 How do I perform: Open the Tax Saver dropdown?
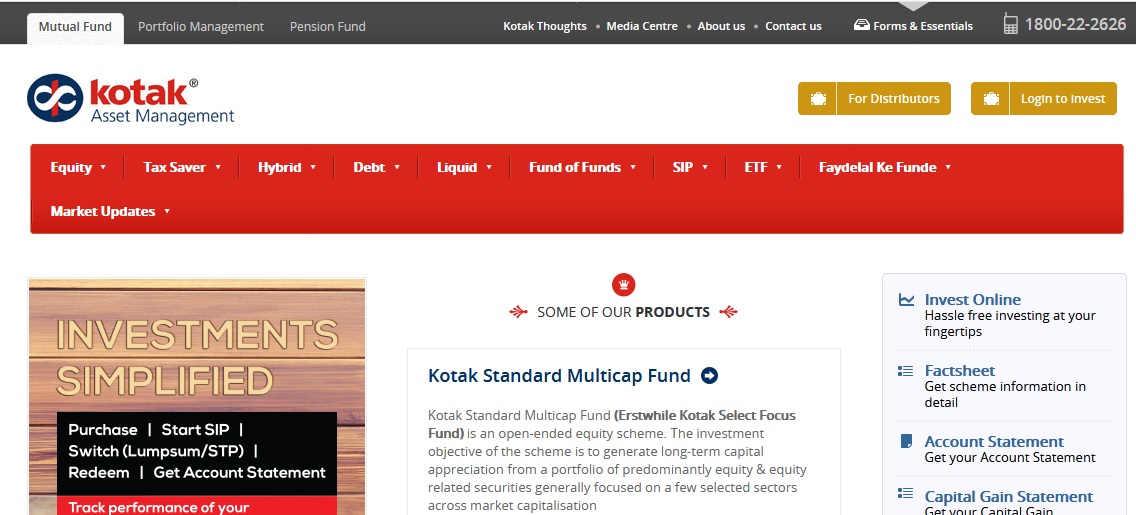tap(181, 167)
